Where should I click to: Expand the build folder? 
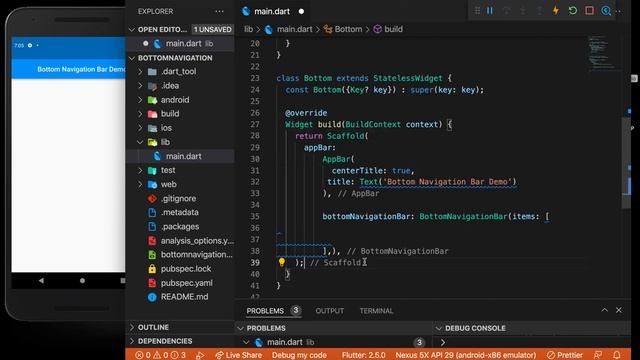pos(140,113)
